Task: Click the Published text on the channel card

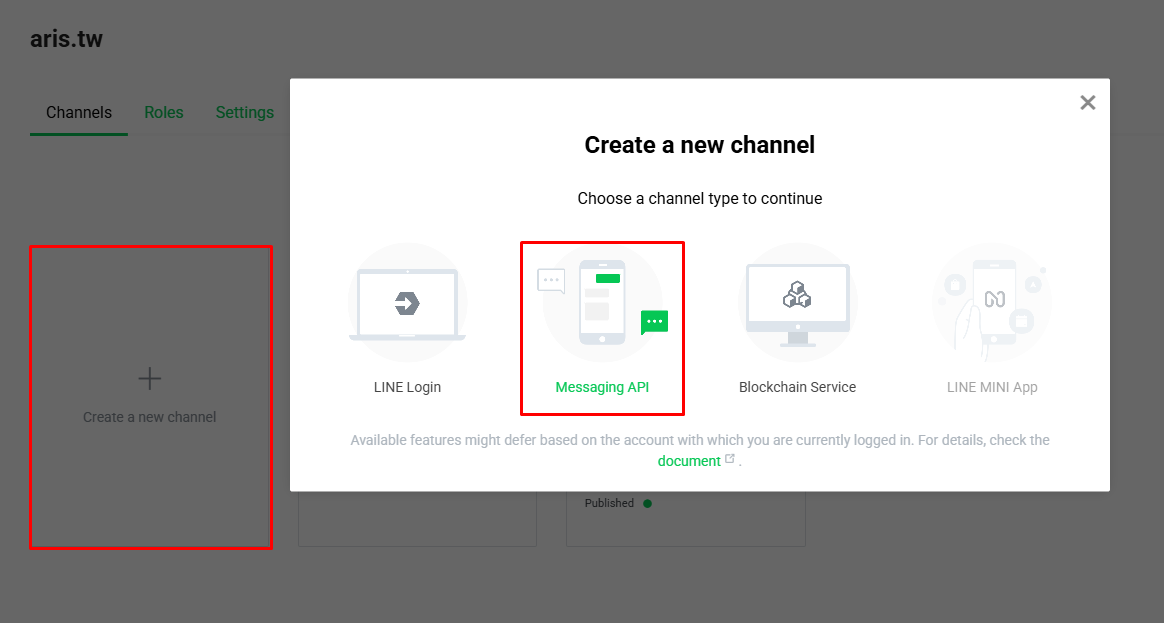Action: 609,503
